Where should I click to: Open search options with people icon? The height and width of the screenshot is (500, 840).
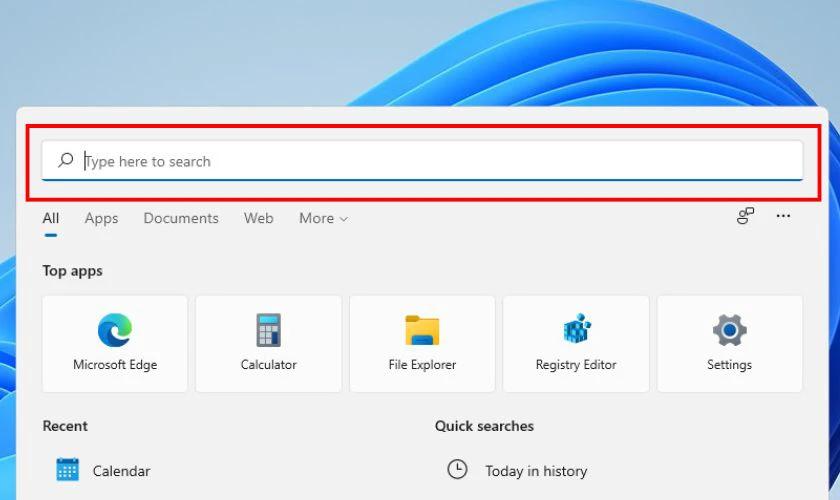tap(745, 216)
